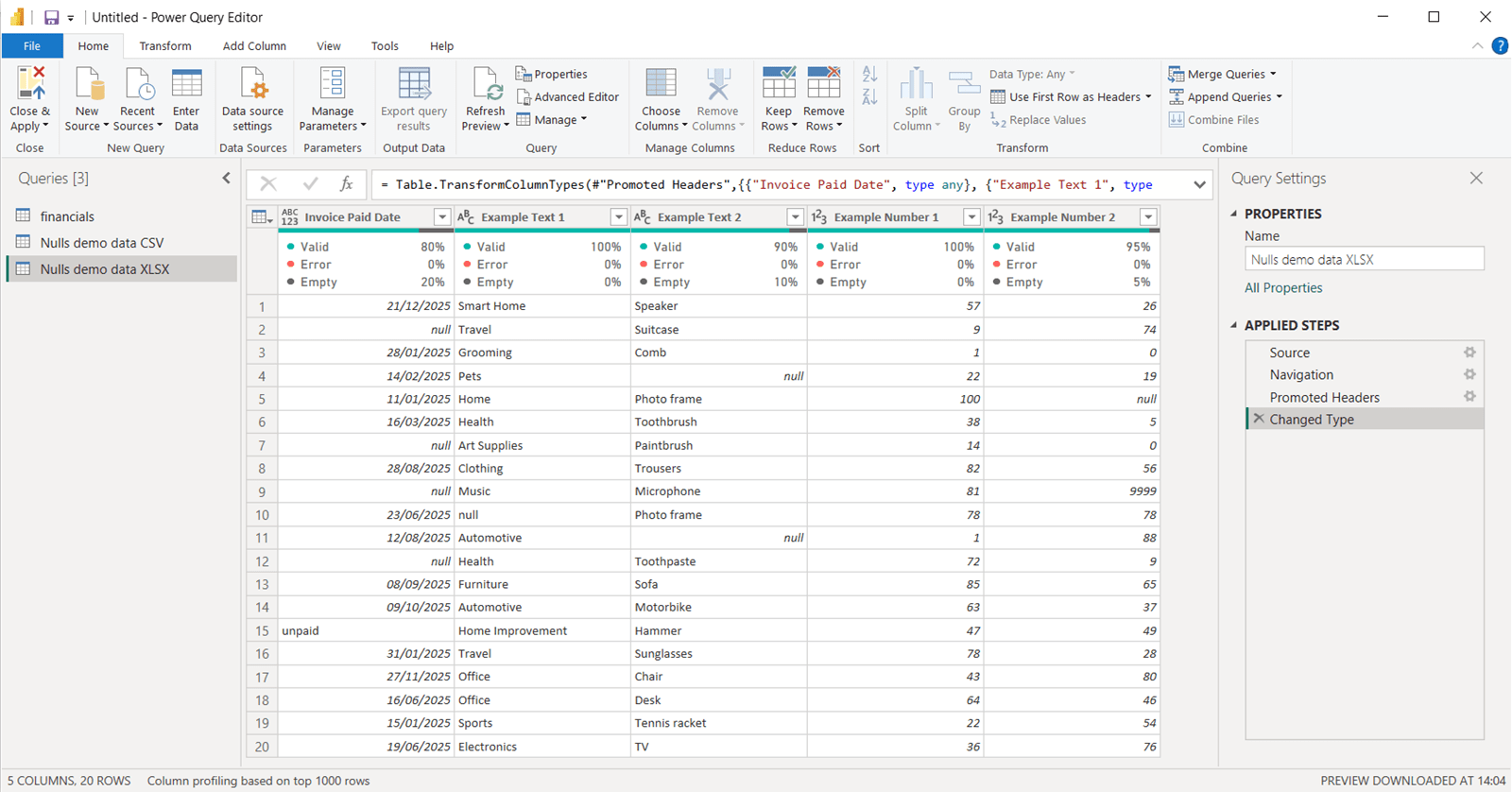This screenshot has height=792, width=1512.
Task: Open settings gear for the Source step
Action: [1469, 353]
